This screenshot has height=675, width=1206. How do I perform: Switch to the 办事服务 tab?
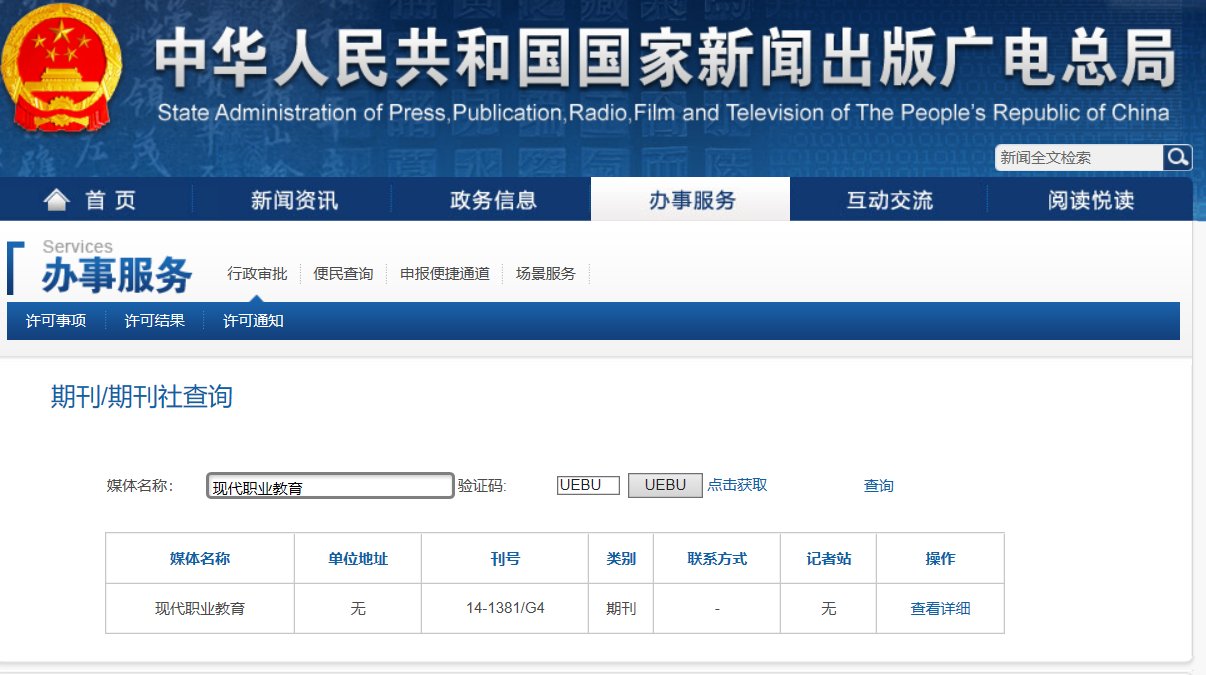click(689, 199)
